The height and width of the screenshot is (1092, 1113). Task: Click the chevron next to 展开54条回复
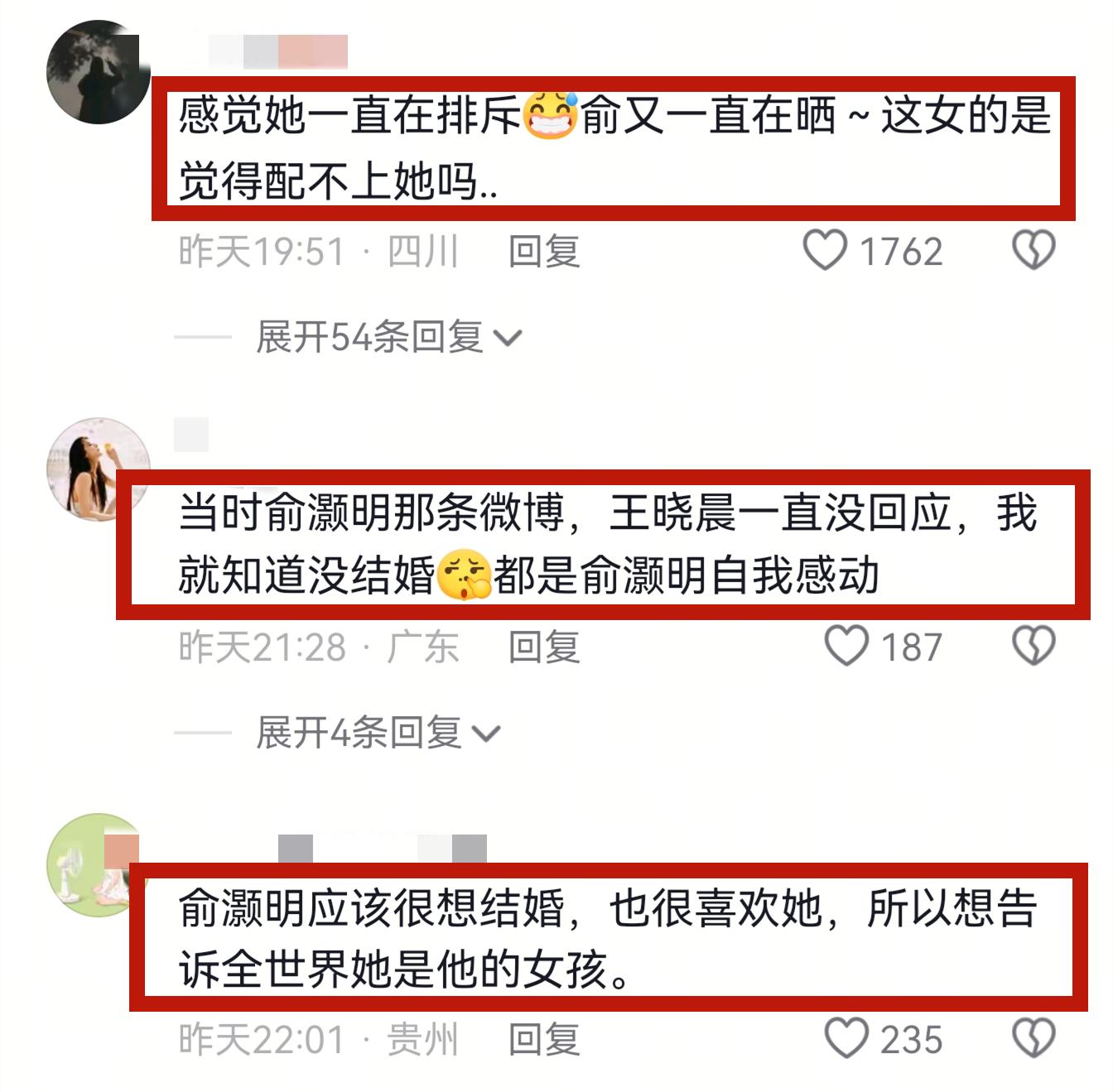click(x=507, y=338)
